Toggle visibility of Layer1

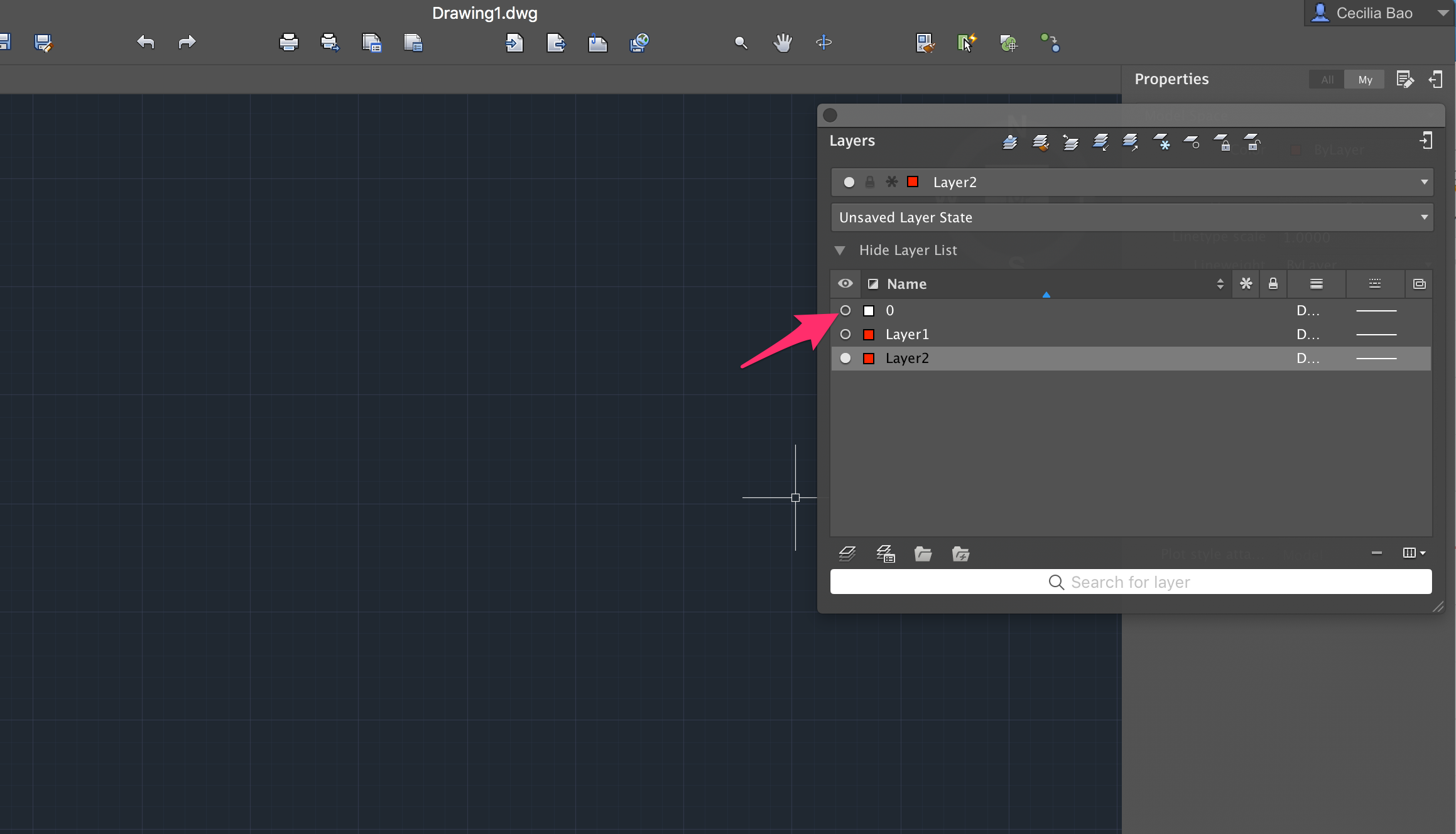pos(845,334)
